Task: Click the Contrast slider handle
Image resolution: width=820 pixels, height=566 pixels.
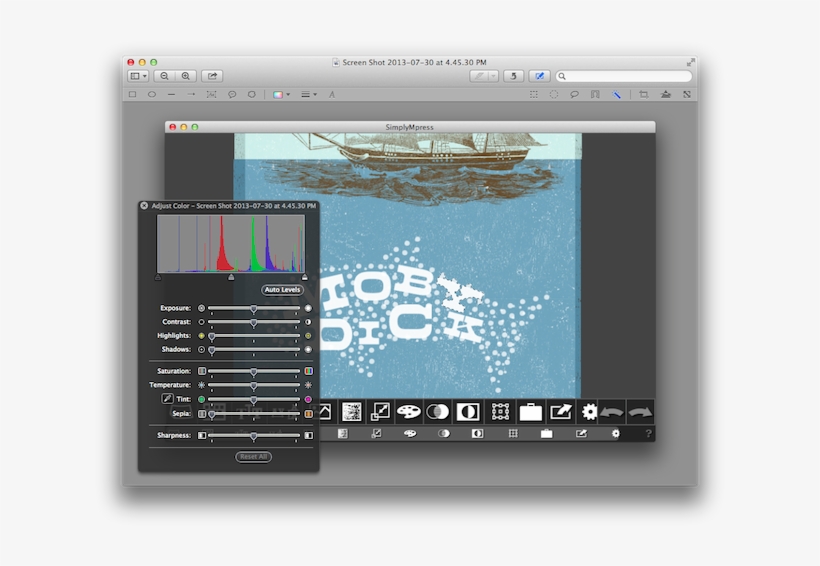Action: pyautogui.click(x=254, y=322)
